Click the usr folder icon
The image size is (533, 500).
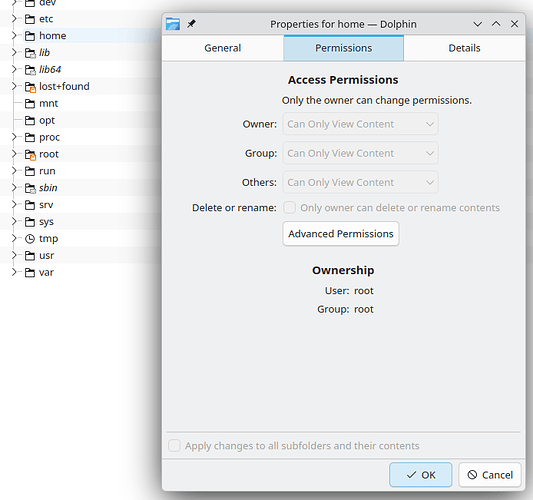[x=30, y=256]
